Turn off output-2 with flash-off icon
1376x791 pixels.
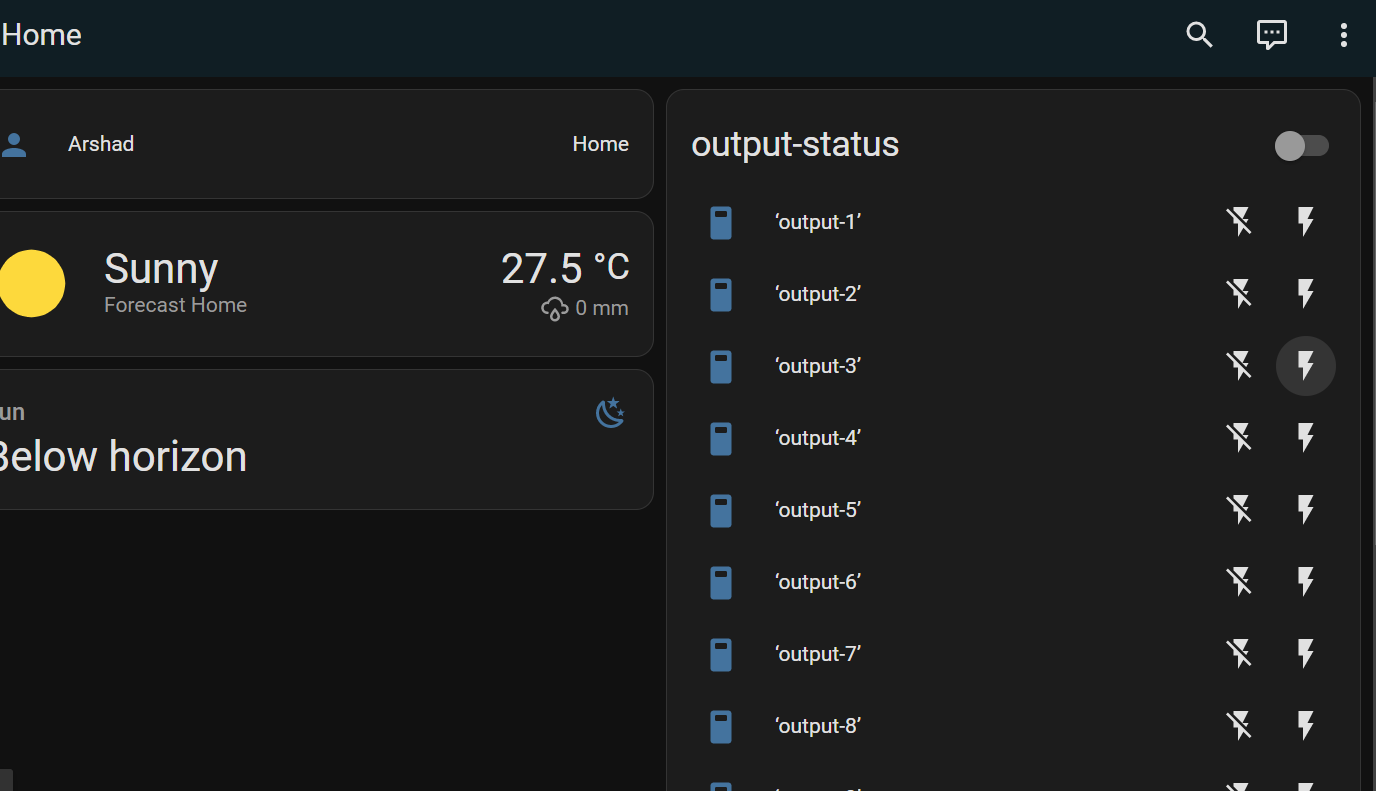pyautogui.click(x=1239, y=293)
